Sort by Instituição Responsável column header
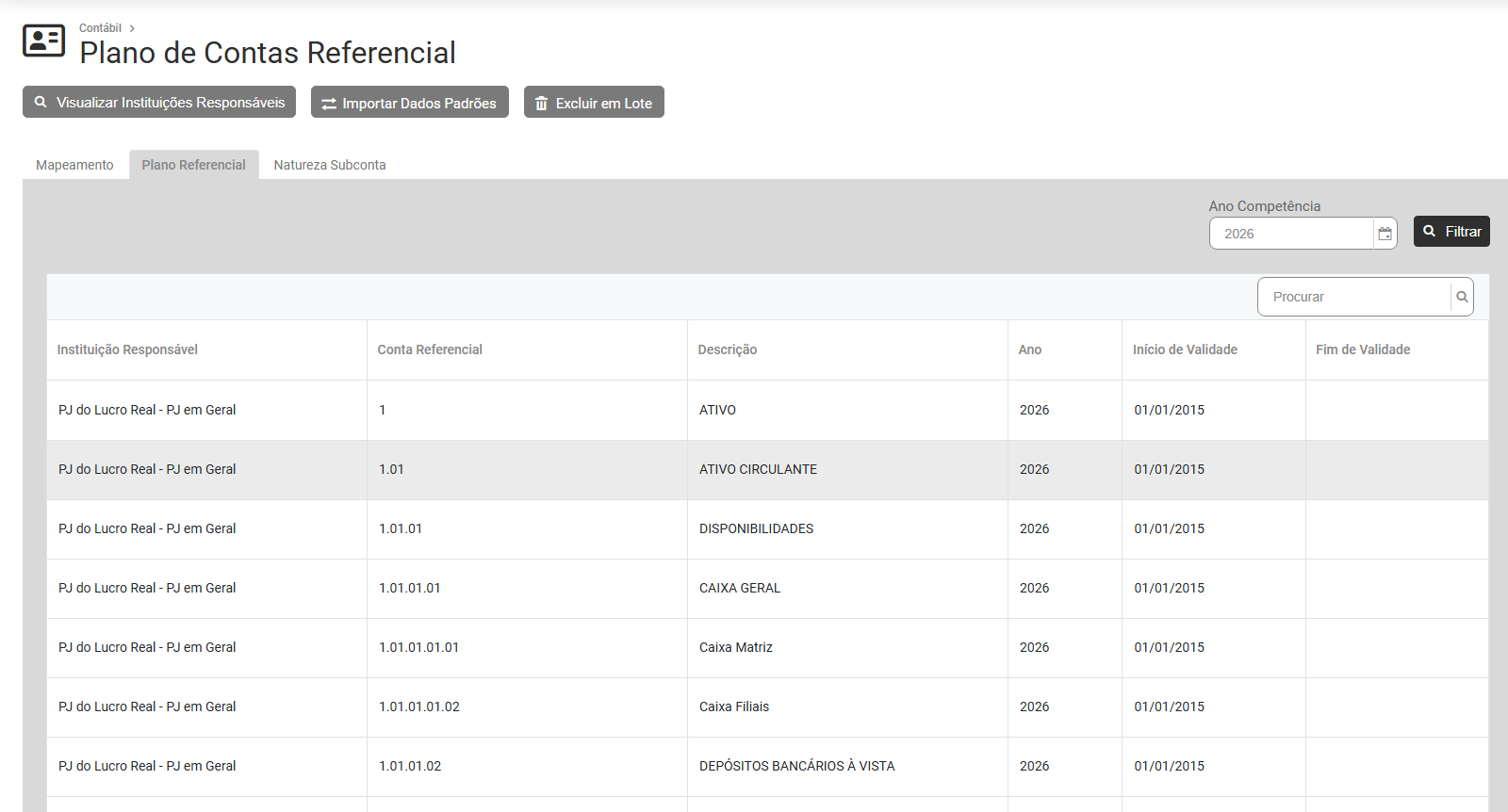Viewport: 1508px width, 812px height. [127, 349]
